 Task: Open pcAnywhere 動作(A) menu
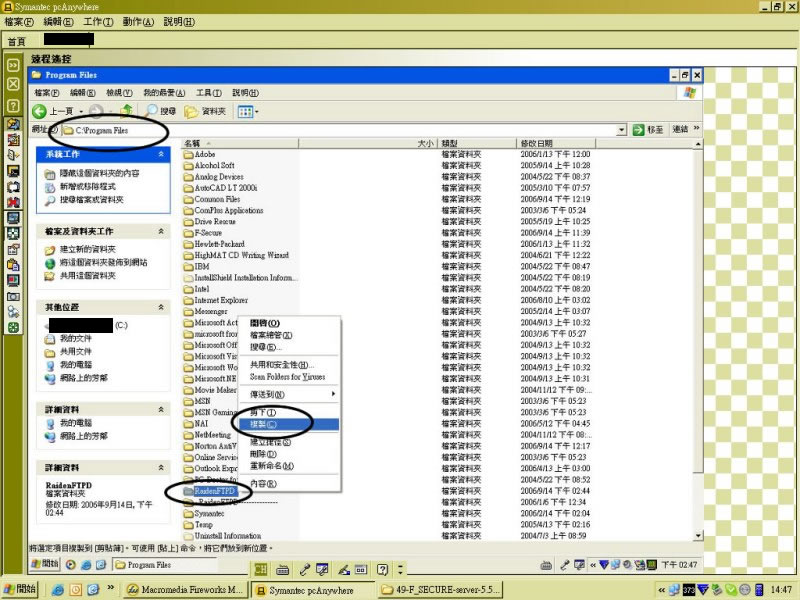coord(138,22)
